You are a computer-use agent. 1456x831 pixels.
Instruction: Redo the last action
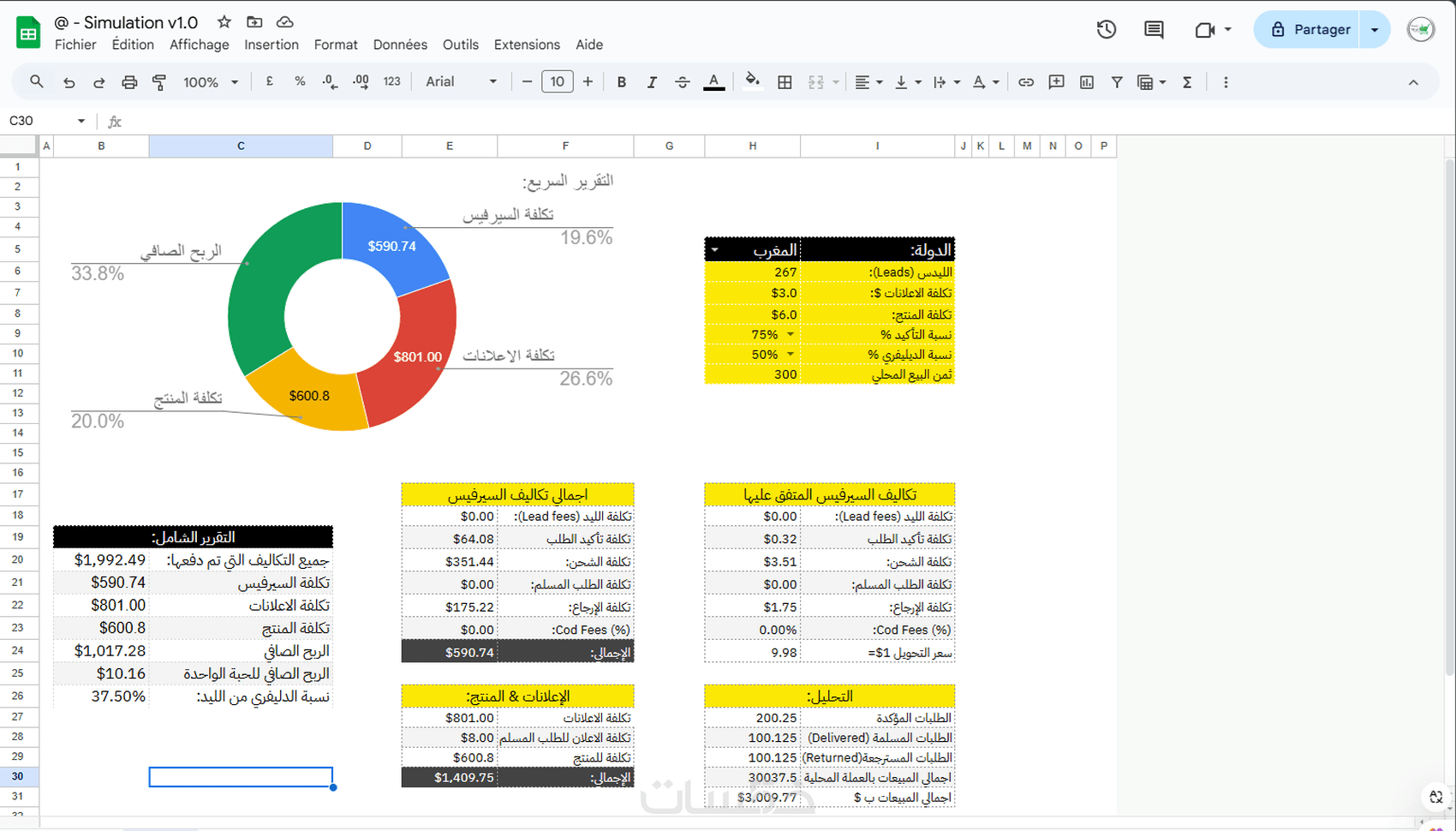(x=98, y=82)
